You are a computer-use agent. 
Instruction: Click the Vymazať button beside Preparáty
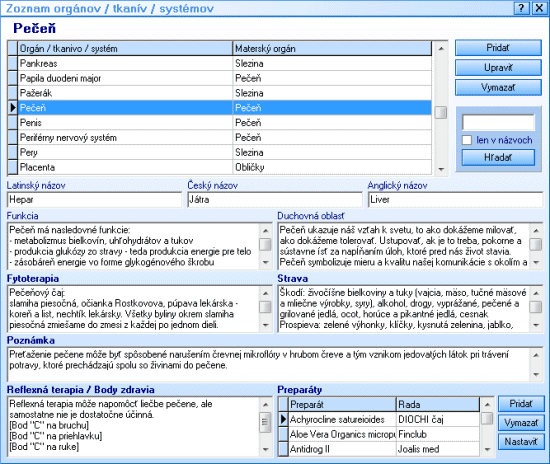click(521, 423)
